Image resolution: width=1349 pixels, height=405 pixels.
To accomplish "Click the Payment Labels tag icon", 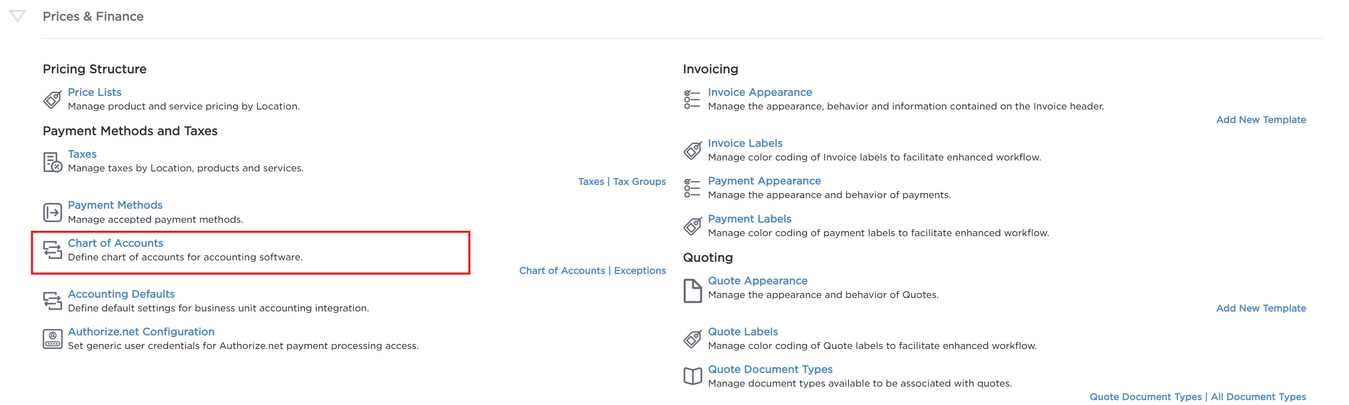I will [692, 226].
